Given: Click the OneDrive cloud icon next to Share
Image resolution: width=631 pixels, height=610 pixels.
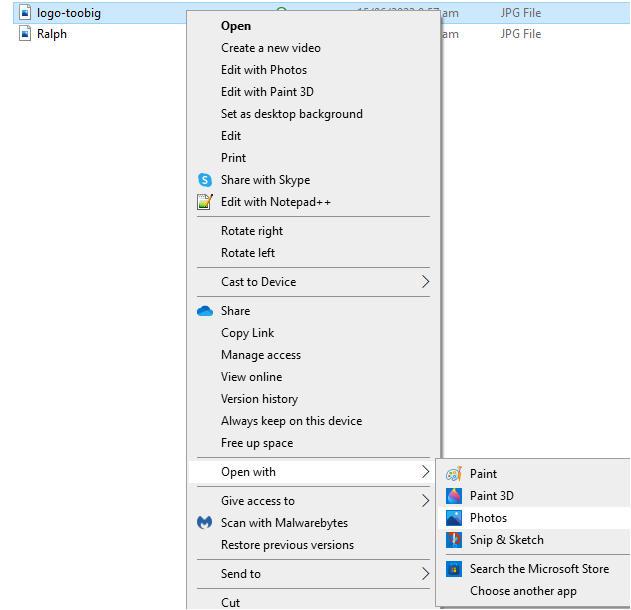Looking at the screenshot, I should pyautogui.click(x=205, y=311).
